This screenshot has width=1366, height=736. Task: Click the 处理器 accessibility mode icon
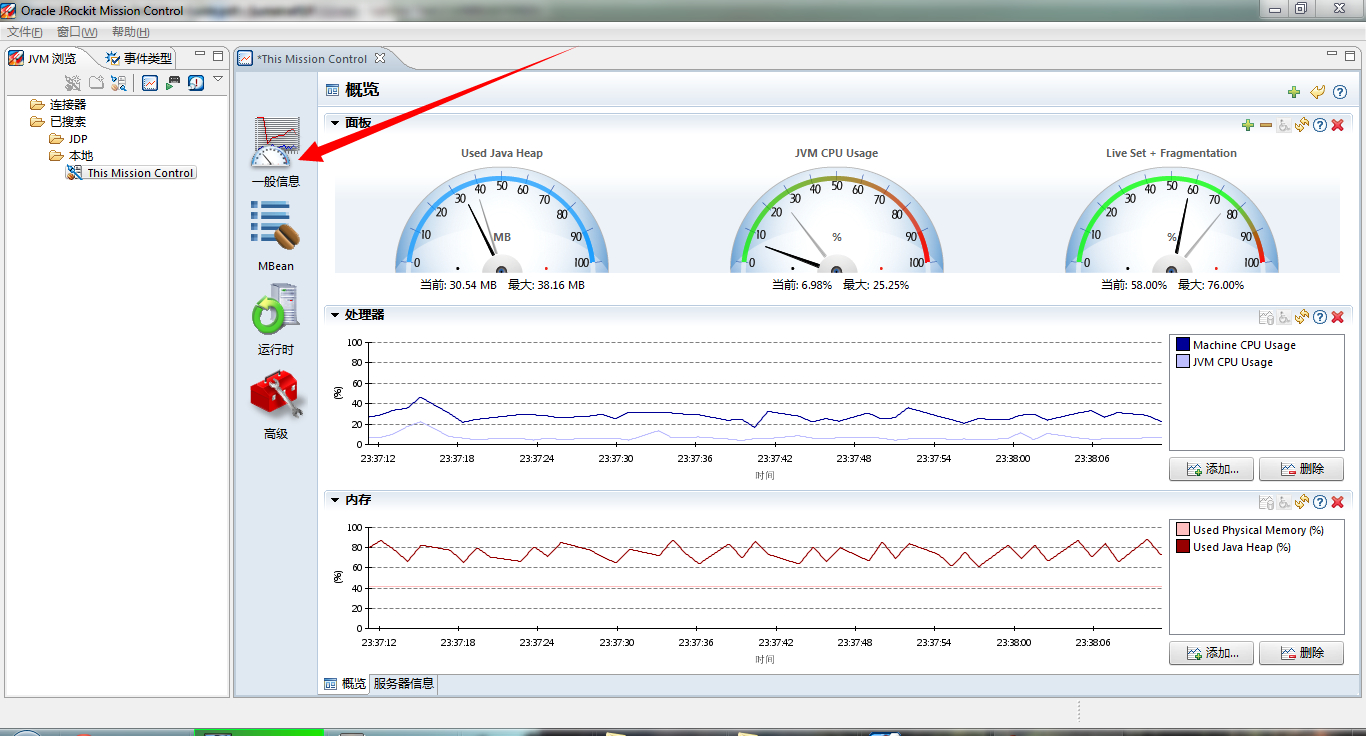[1283, 317]
